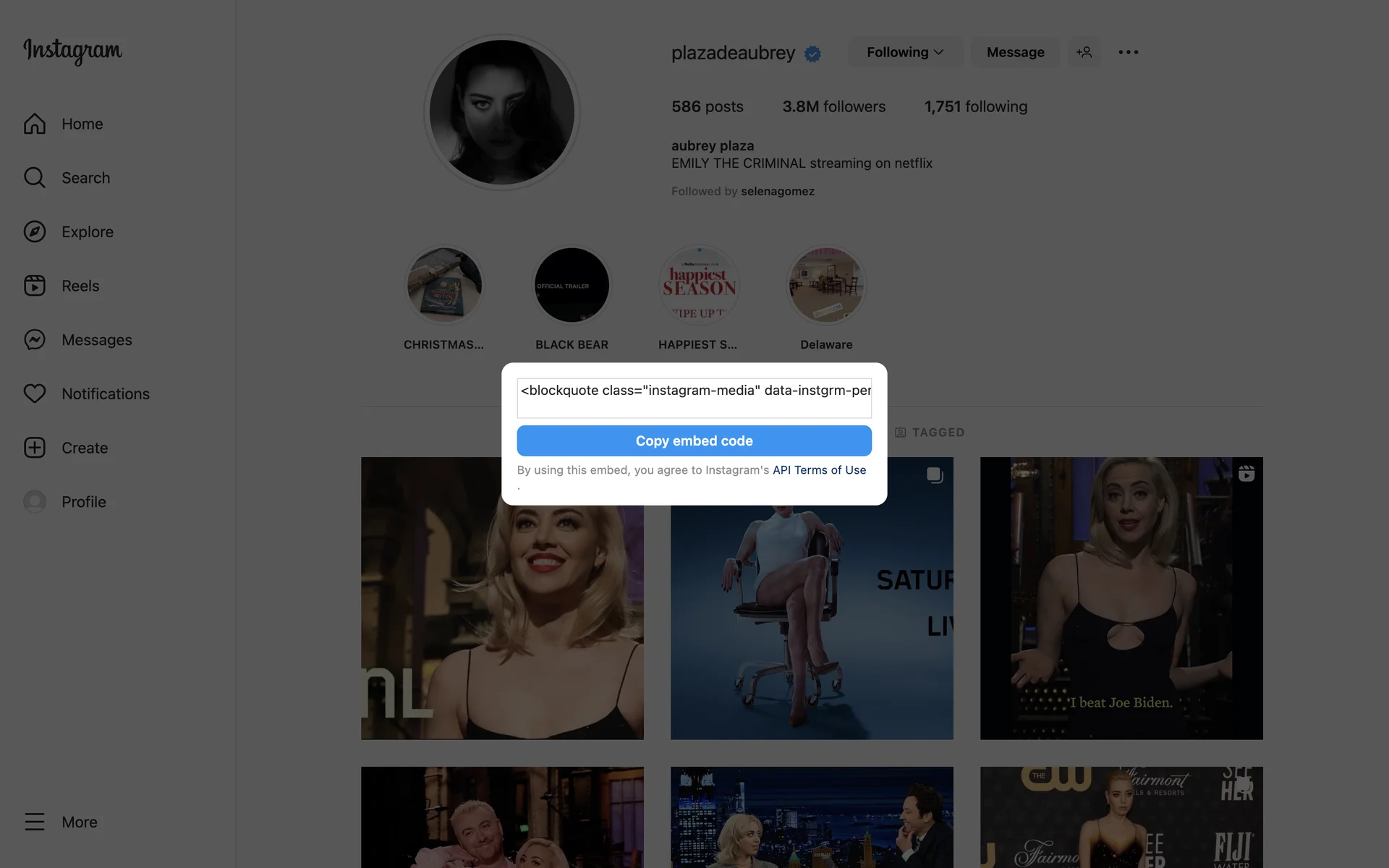The image size is (1389, 868).
Task: Open the API Terms of Use link
Action: 819,470
